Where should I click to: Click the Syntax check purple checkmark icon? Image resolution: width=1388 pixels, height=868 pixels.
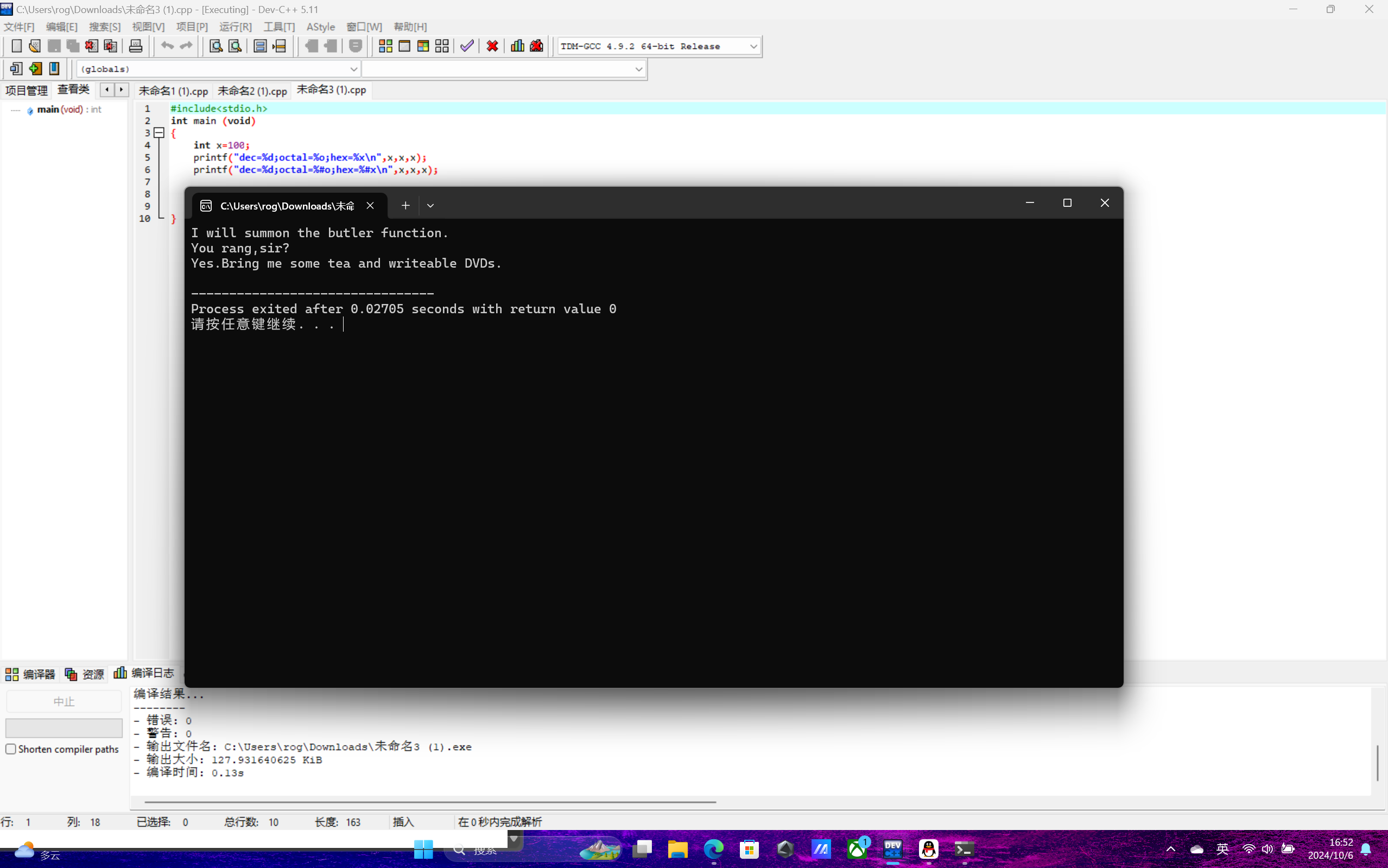[x=467, y=46]
